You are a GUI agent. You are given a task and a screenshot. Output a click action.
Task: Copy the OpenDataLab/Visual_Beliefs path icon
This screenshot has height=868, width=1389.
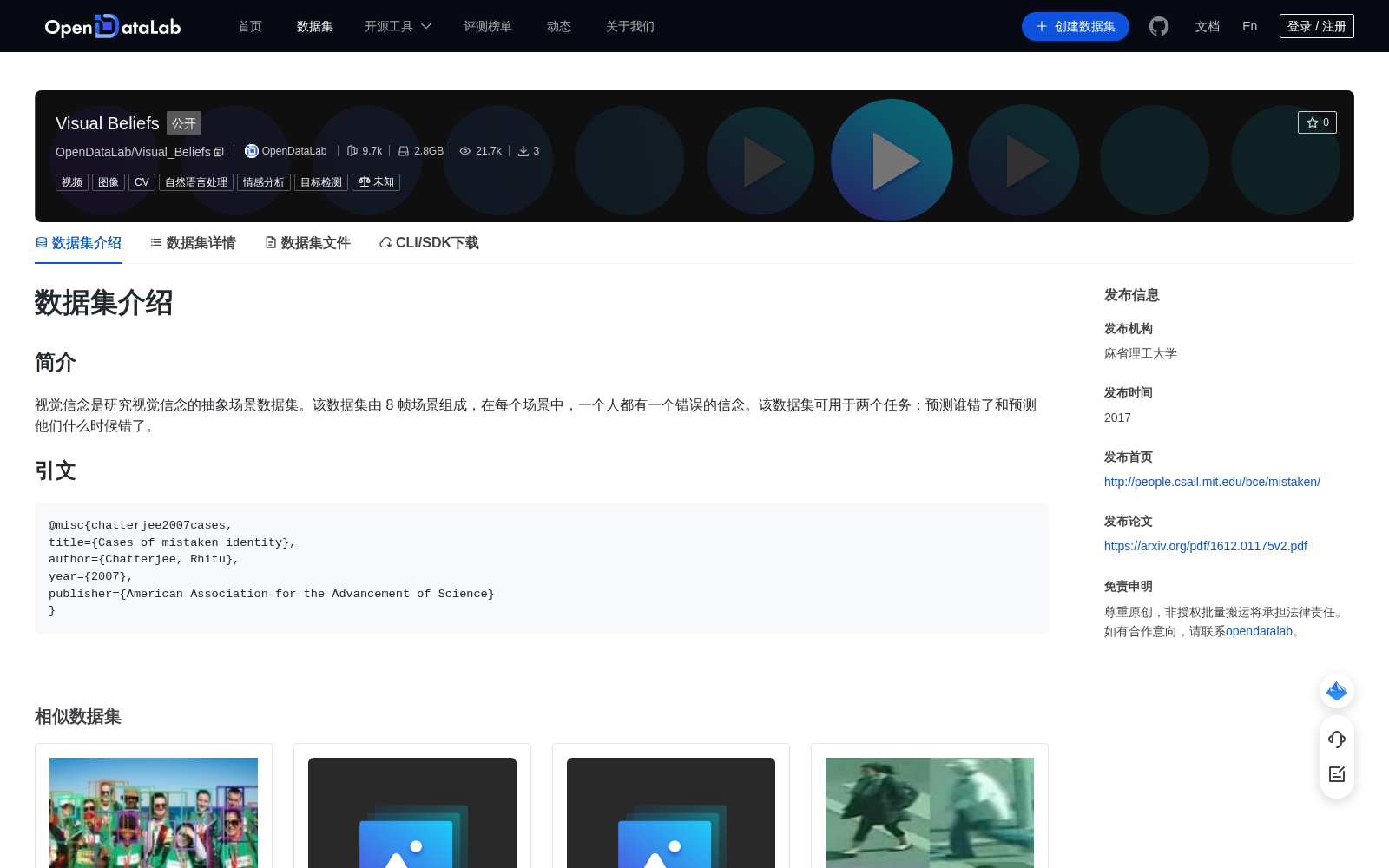(219, 152)
